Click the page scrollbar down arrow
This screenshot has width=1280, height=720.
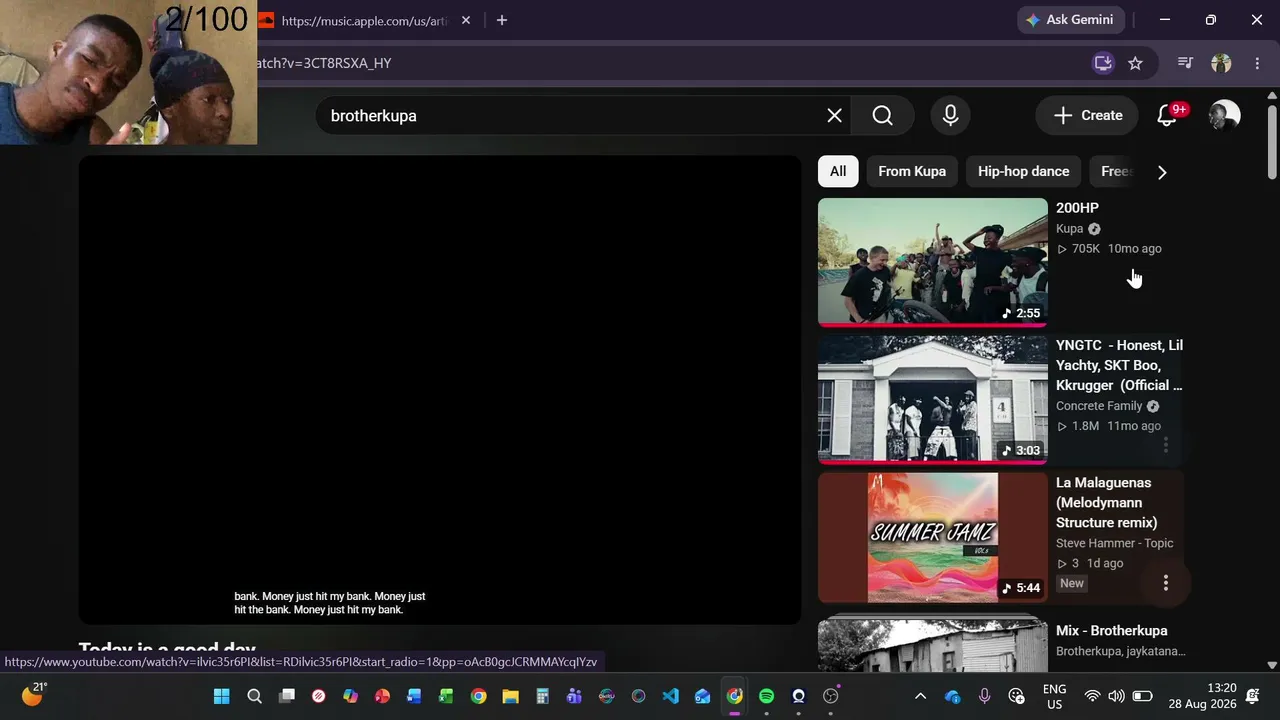point(1272,665)
